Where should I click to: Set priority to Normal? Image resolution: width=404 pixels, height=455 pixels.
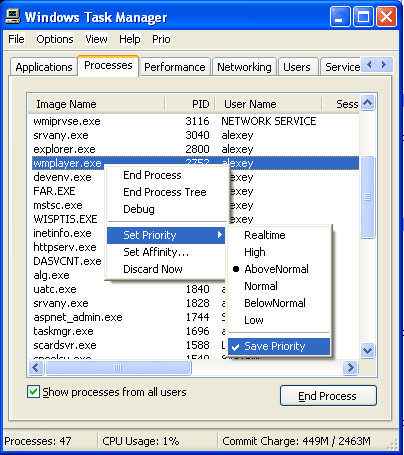coord(279,286)
